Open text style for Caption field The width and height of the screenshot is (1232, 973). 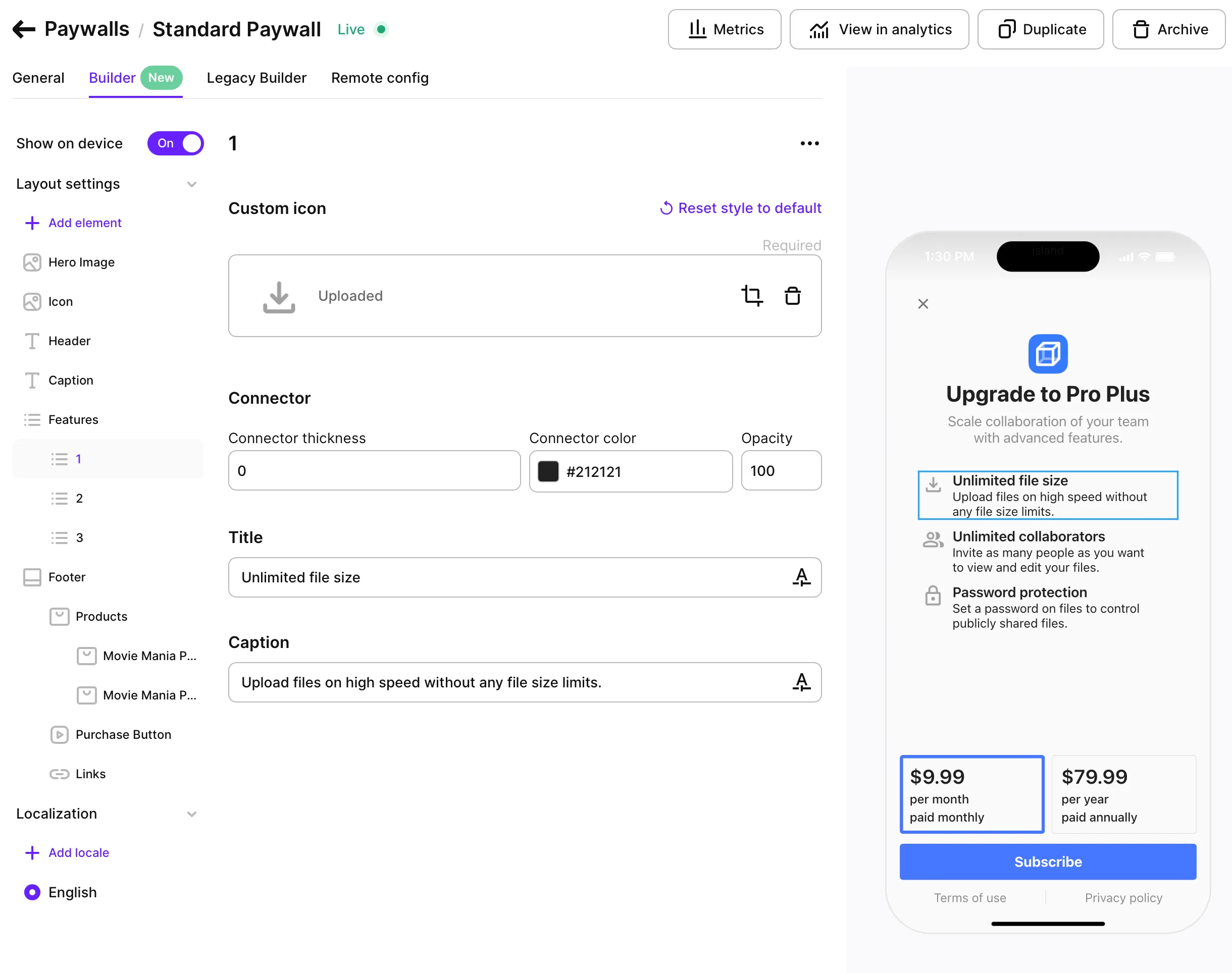[801, 682]
